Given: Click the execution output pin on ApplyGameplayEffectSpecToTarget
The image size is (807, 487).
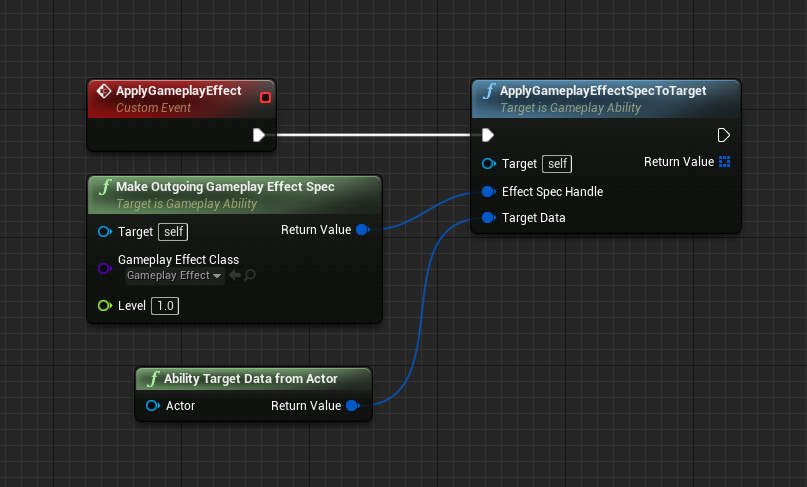Looking at the screenshot, I should pyautogui.click(x=724, y=135).
